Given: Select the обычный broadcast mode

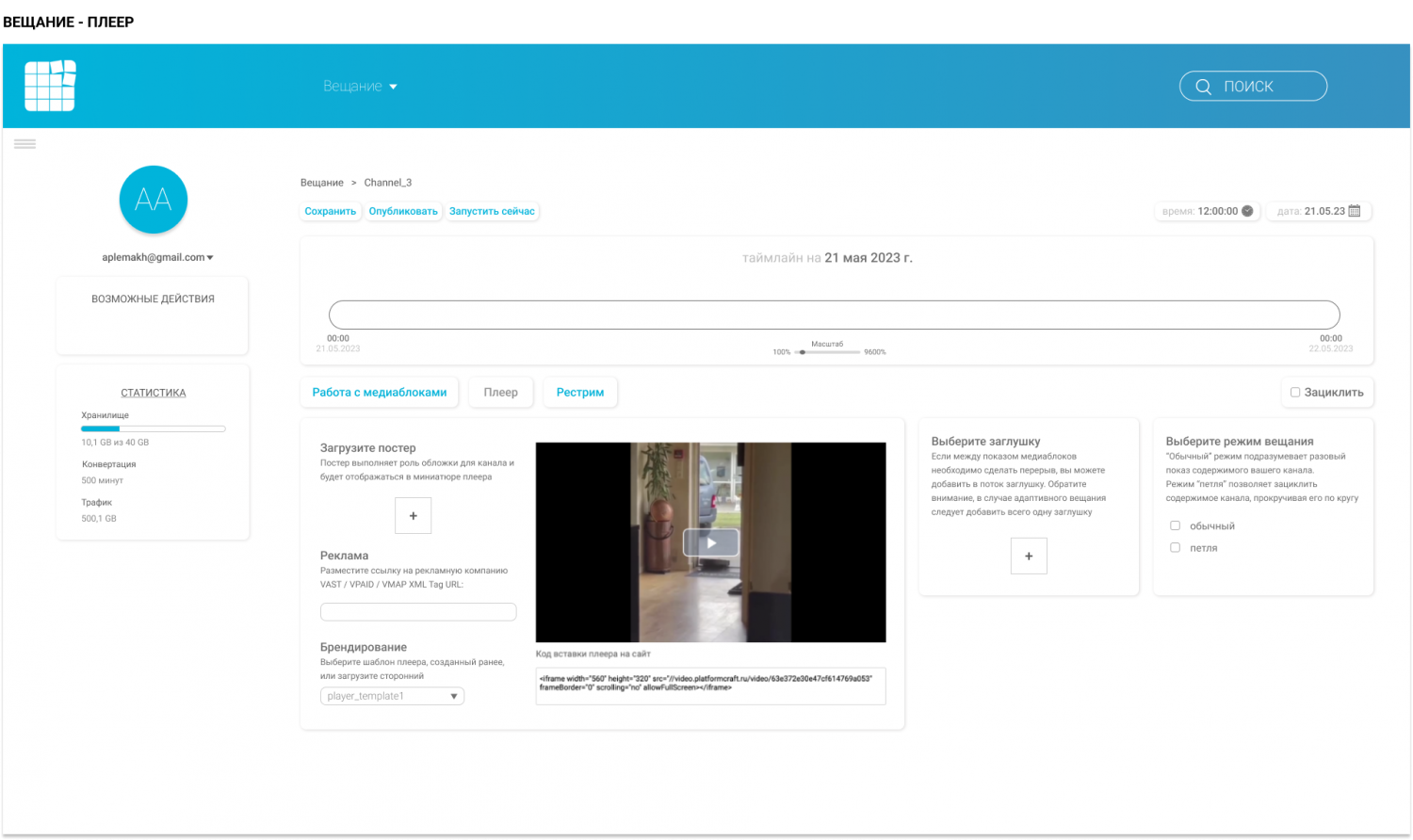Looking at the screenshot, I should (x=1175, y=525).
